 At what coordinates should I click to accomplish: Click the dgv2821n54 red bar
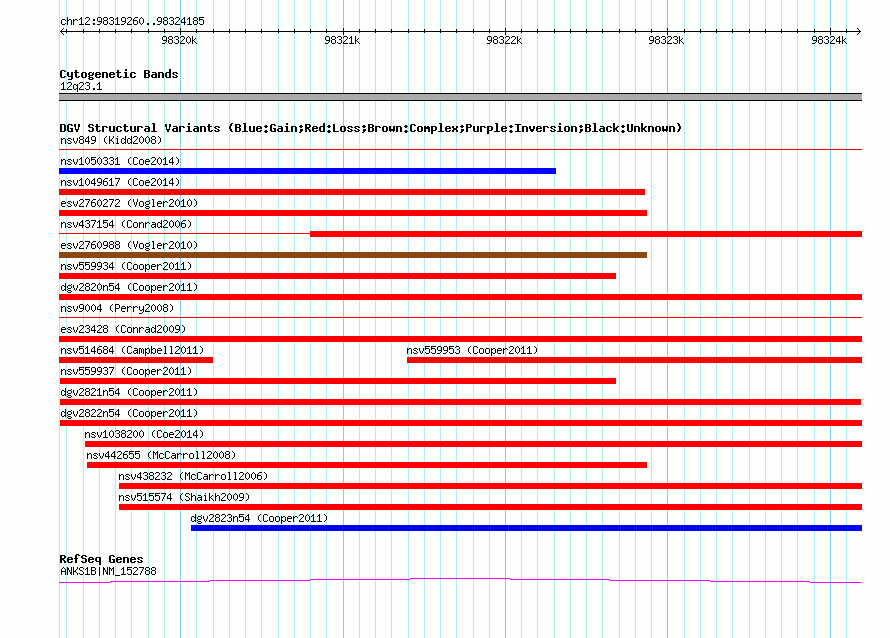(460, 402)
